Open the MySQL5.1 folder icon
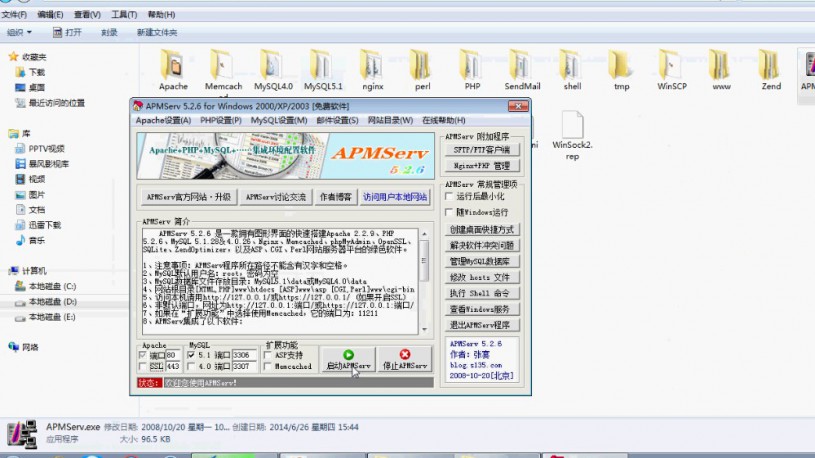Image resolution: width=815 pixels, height=458 pixels. click(322, 64)
